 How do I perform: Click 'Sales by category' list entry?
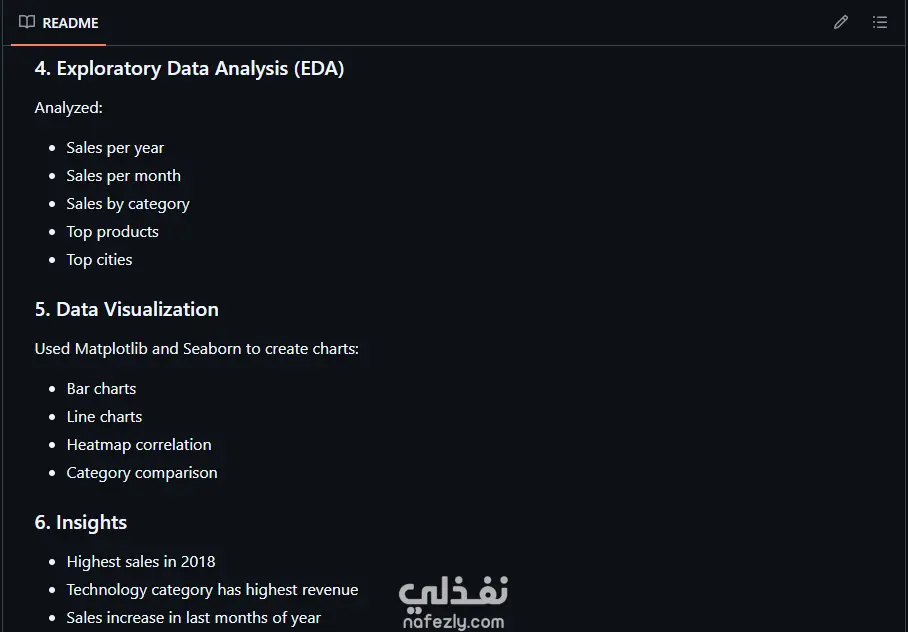coord(128,204)
